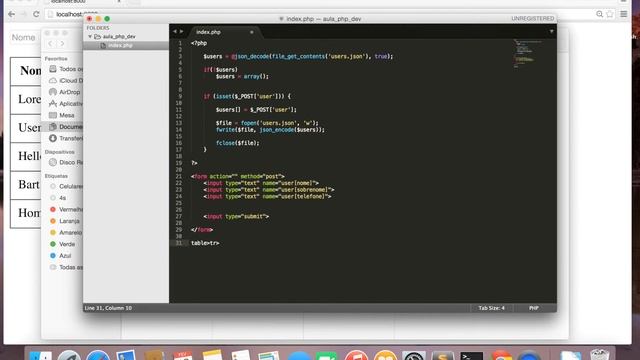
Task: Open Google Chrome from the Dock
Action: (501, 356)
